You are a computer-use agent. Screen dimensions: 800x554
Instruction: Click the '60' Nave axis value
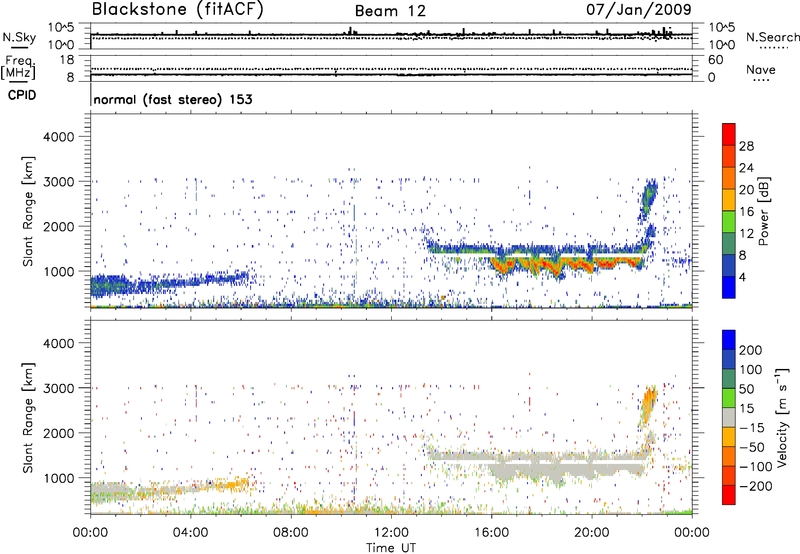click(x=715, y=60)
